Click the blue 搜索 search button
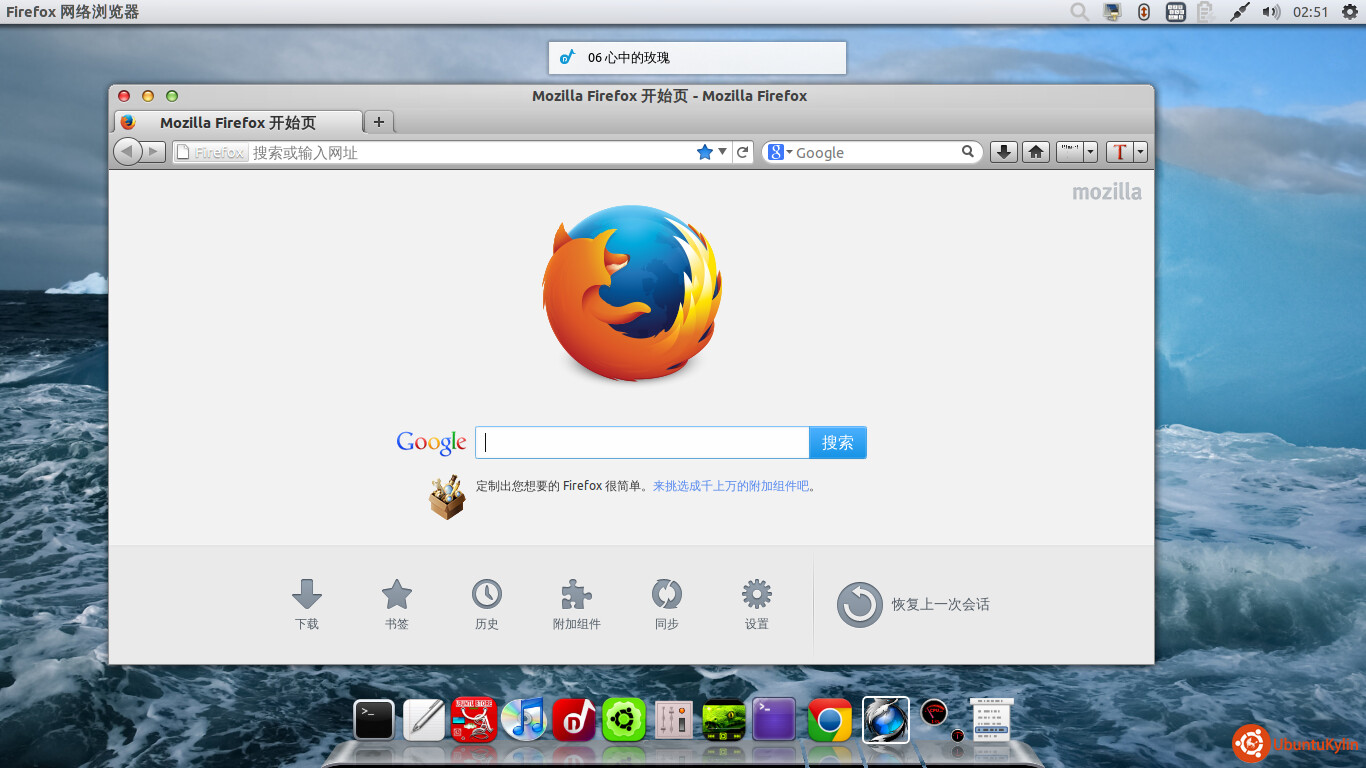The image size is (1366, 768). tap(837, 443)
